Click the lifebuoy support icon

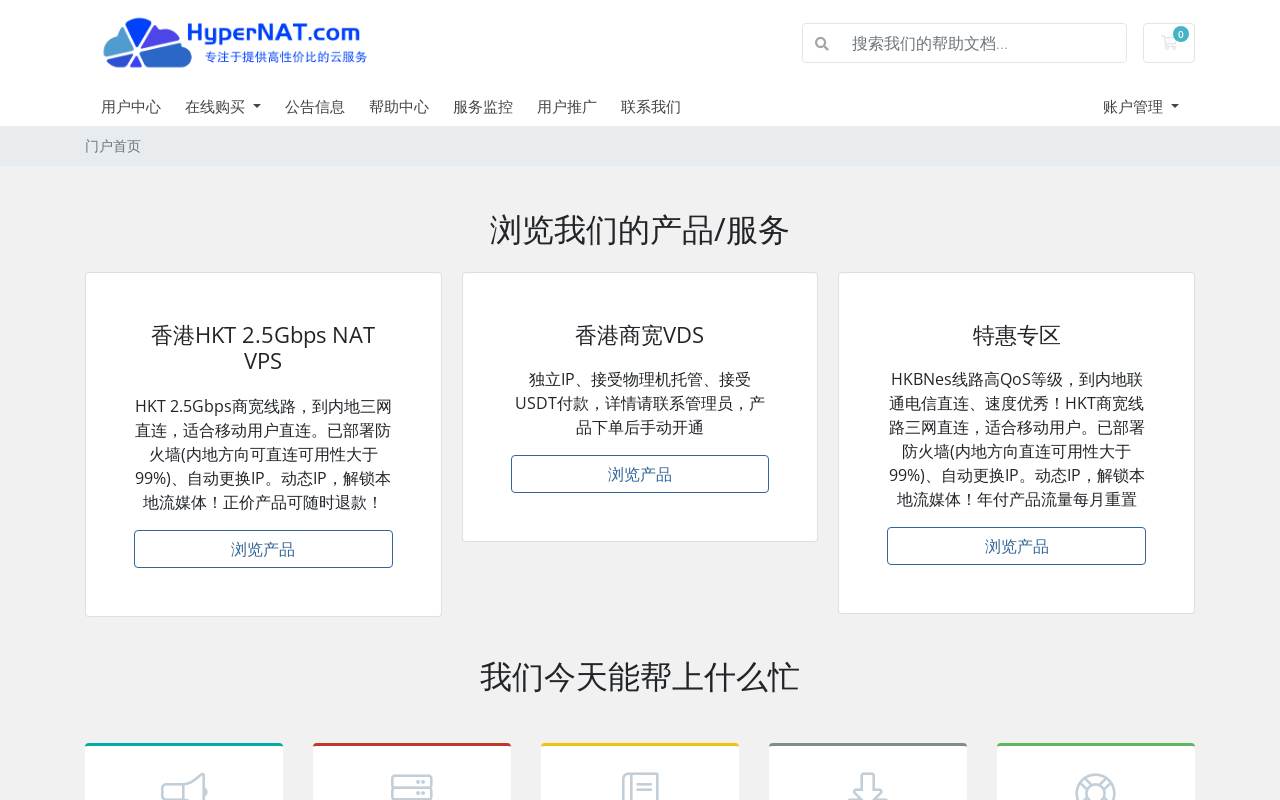pos(1096,786)
